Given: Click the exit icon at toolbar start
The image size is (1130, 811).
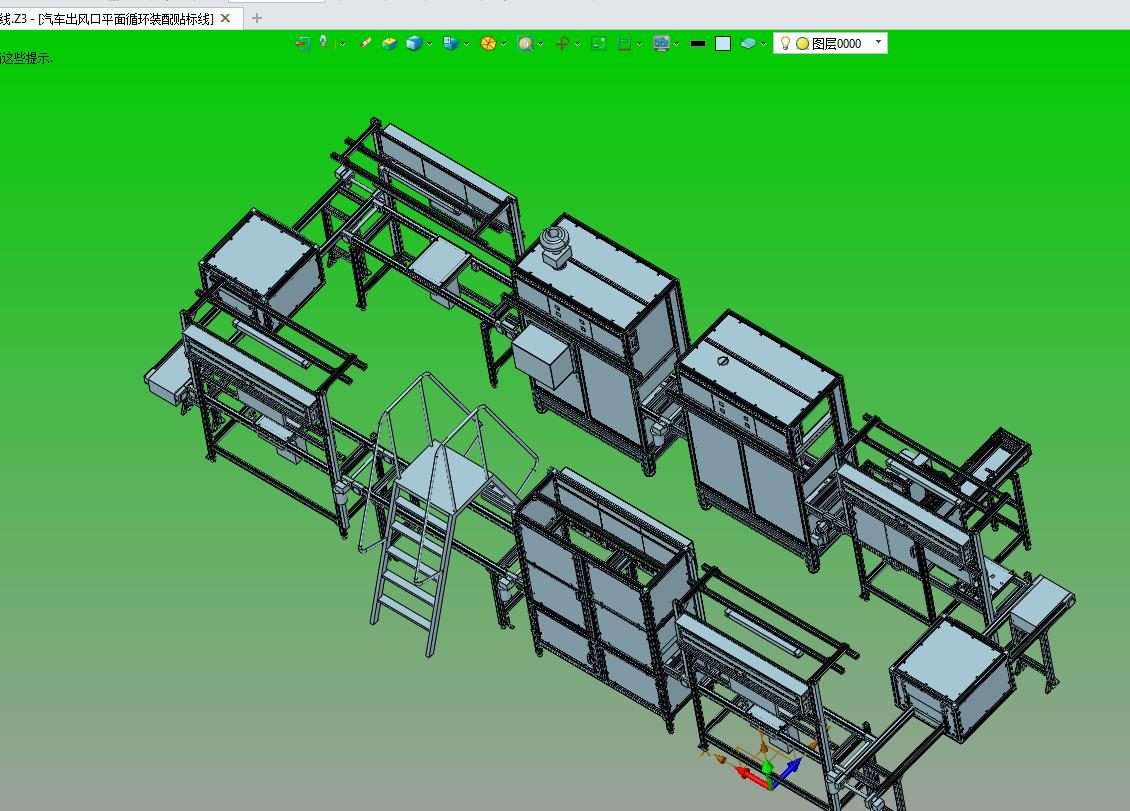Looking at the screenshot, I should pyautogui.click(x=302, y=43).
